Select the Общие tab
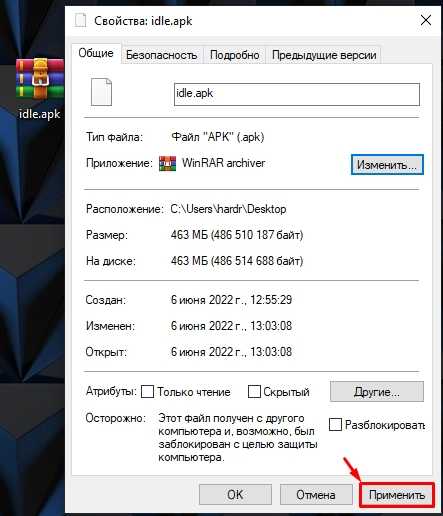 click(96, 53)
